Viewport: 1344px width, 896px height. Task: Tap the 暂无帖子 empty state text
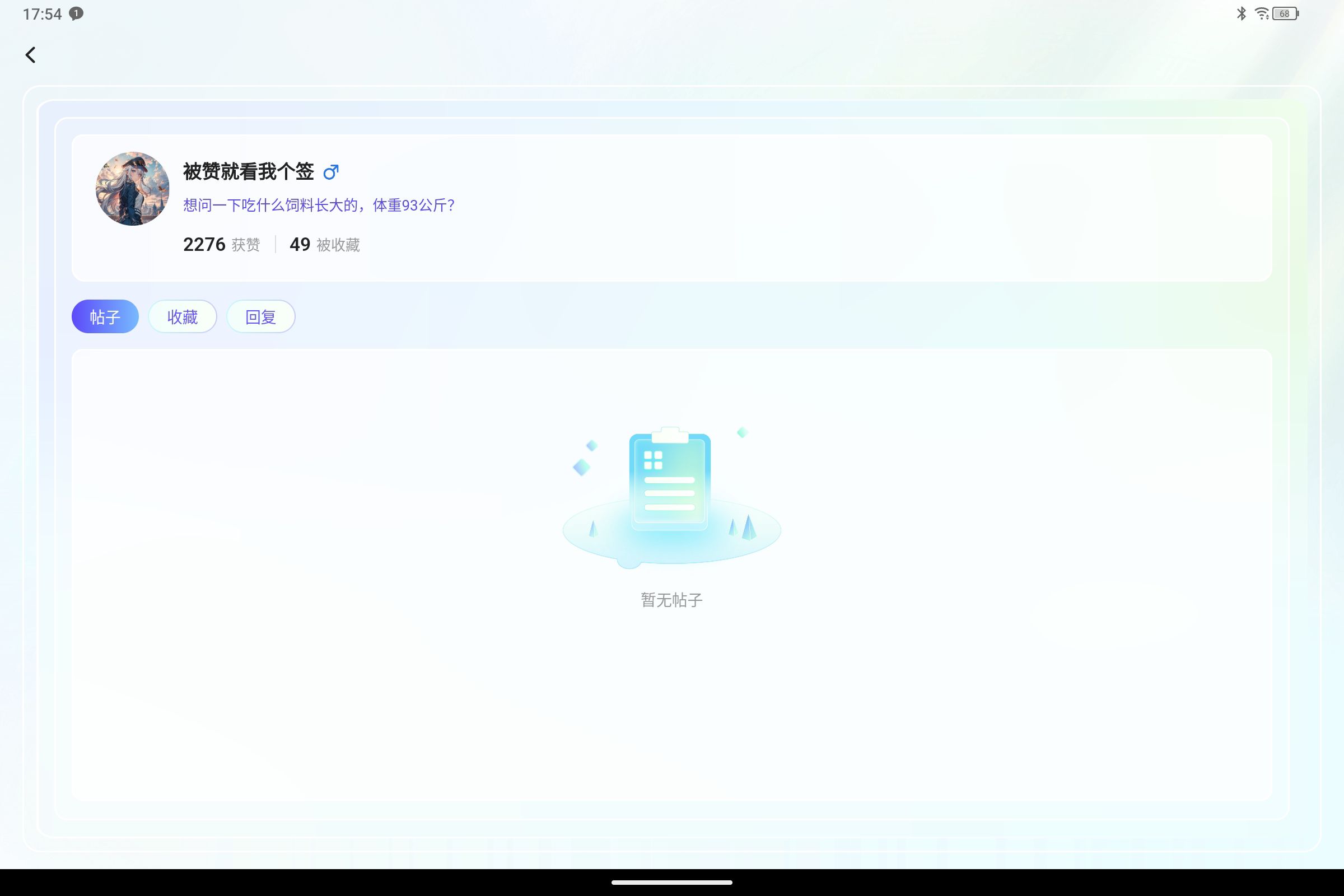[x=671, y=600]
